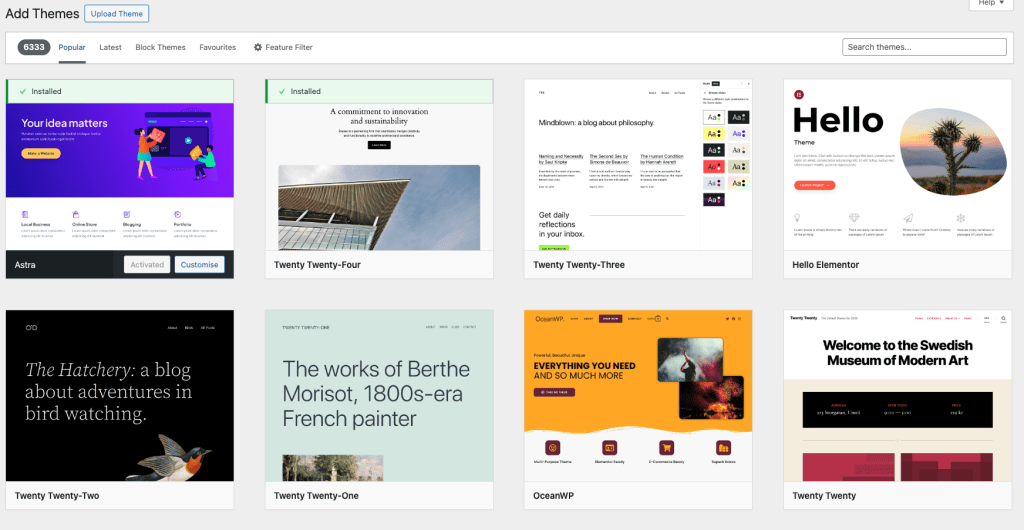Open the OceanWP theme thumbnail
Image resolution: width=1024 pixels, height=530 pixels.
pyautogui.click(x=638, y=396)
